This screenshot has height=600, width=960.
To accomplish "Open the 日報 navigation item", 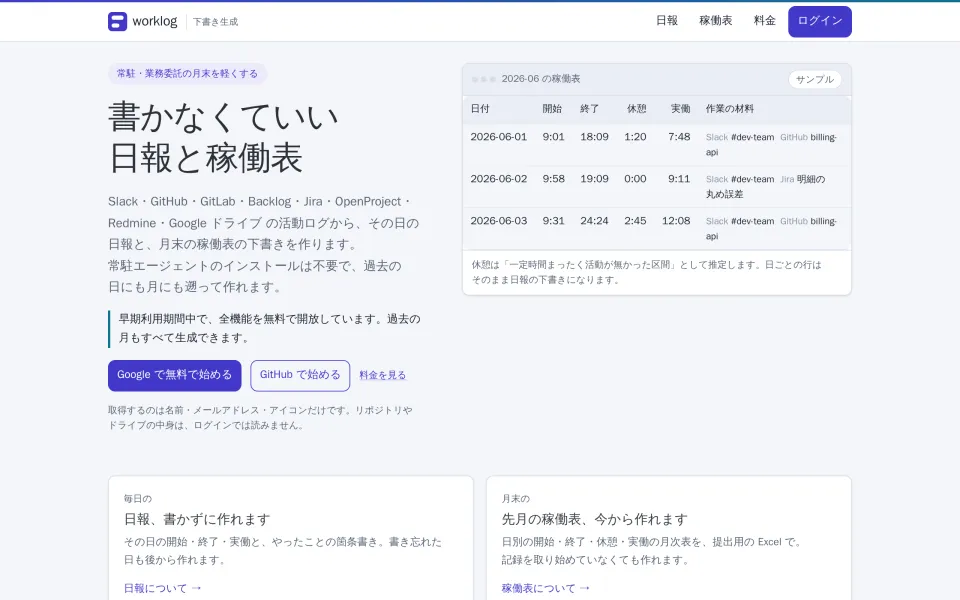I will click(667, 21).
